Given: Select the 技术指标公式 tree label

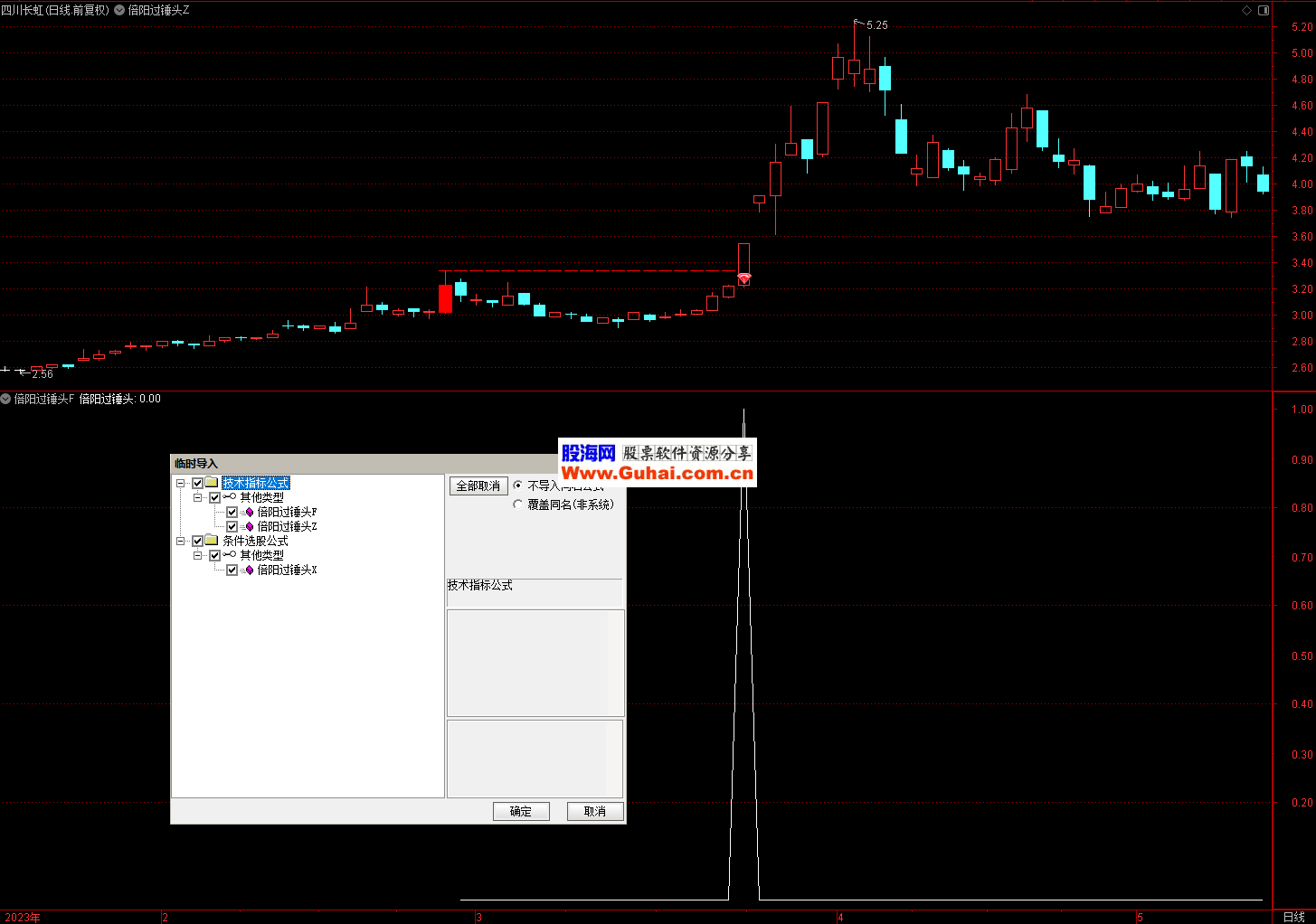Looking at the screenshot, I should (256, 483).
